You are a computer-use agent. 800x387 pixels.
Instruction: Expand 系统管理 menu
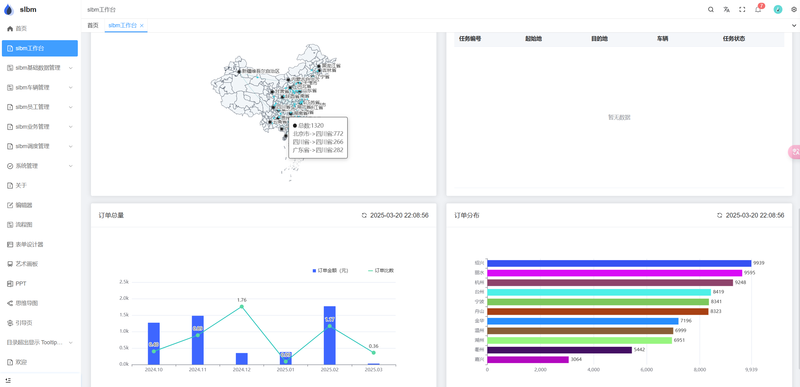[x=40, y=166]
